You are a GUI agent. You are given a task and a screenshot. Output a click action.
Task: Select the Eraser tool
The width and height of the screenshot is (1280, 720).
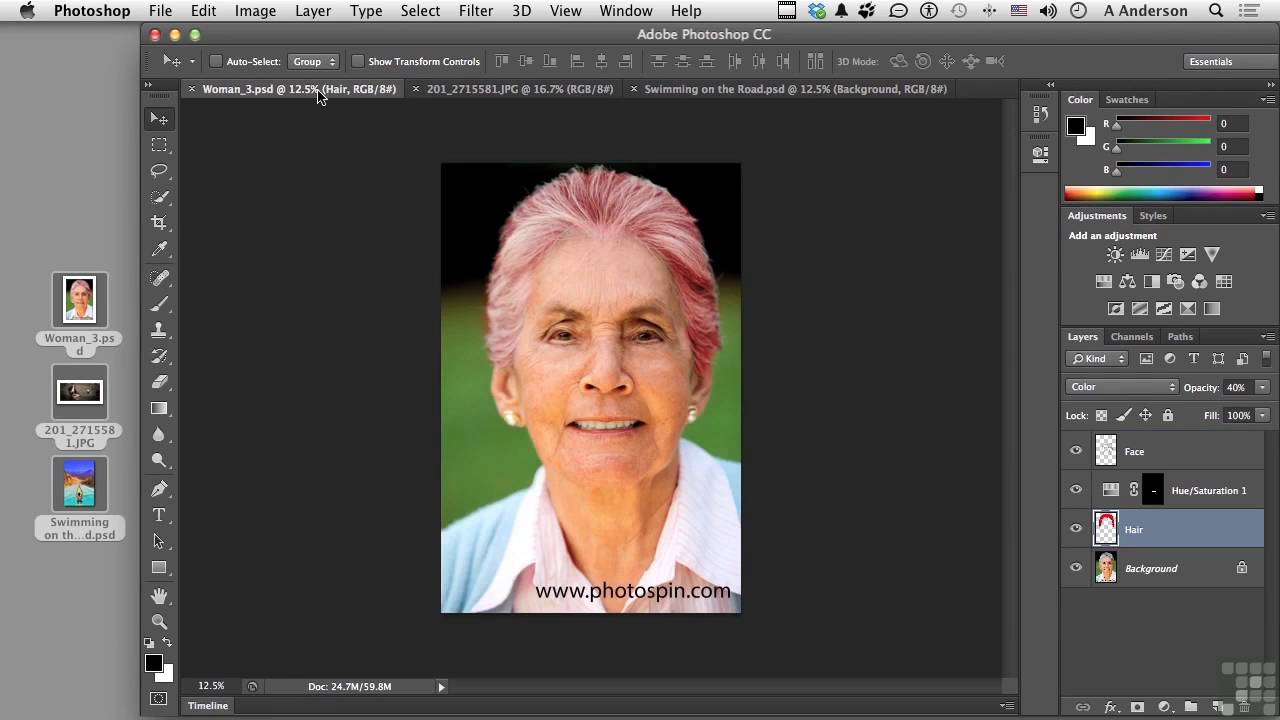point(159,382)
